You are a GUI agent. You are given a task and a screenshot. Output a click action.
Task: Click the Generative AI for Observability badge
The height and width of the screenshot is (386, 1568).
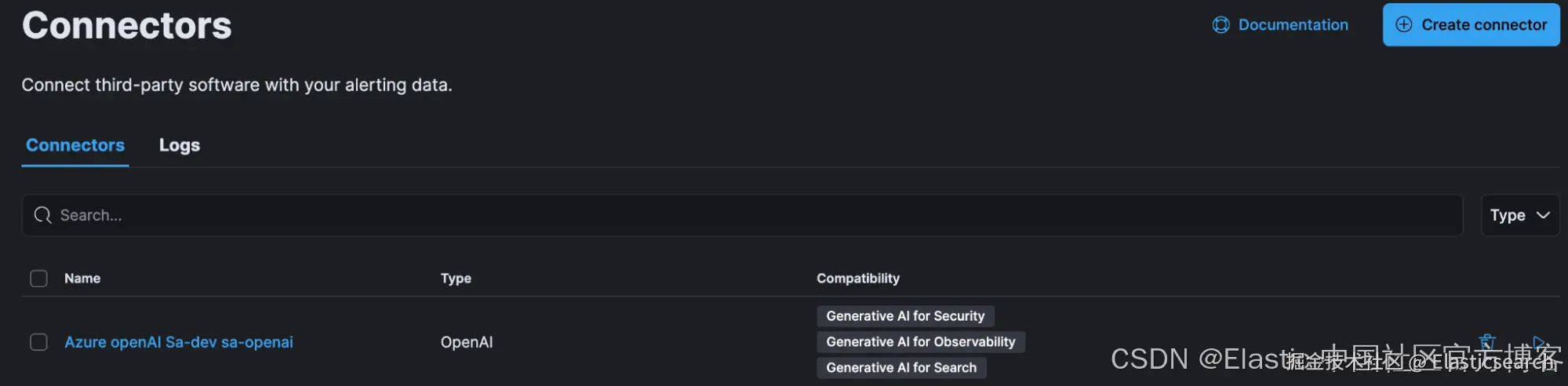click(x=920, y=342)
